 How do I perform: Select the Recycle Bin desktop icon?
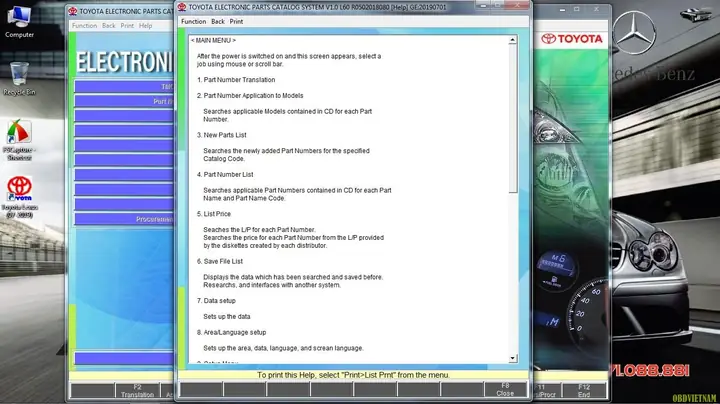point(19,78)
